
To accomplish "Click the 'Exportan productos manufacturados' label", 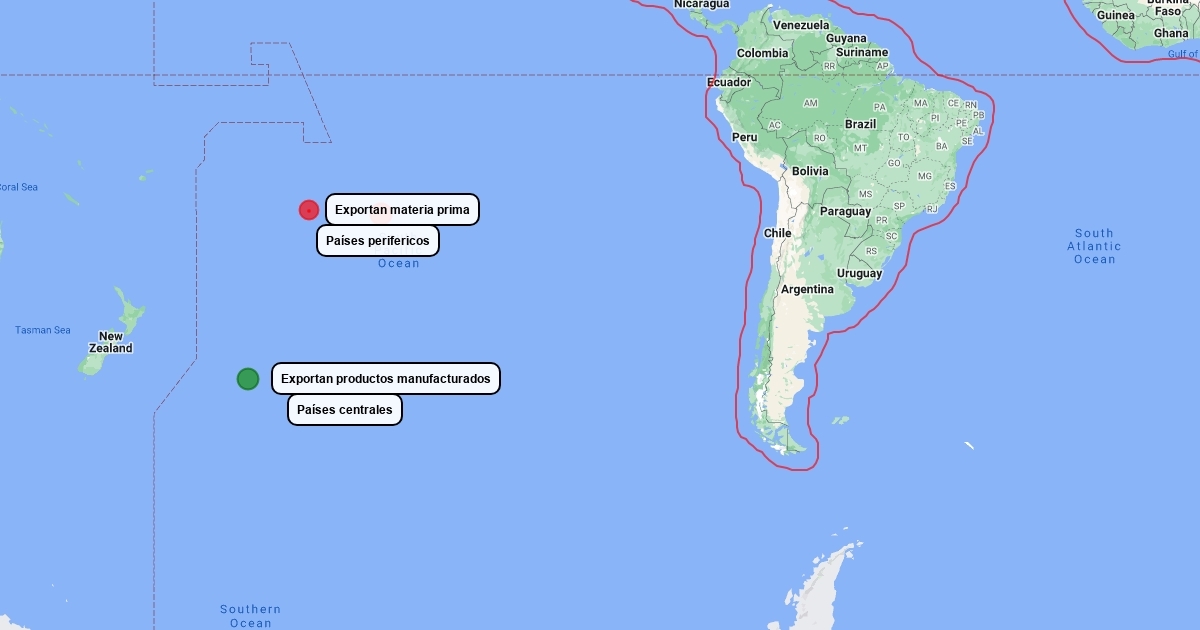I will click(x=386, y=379).
